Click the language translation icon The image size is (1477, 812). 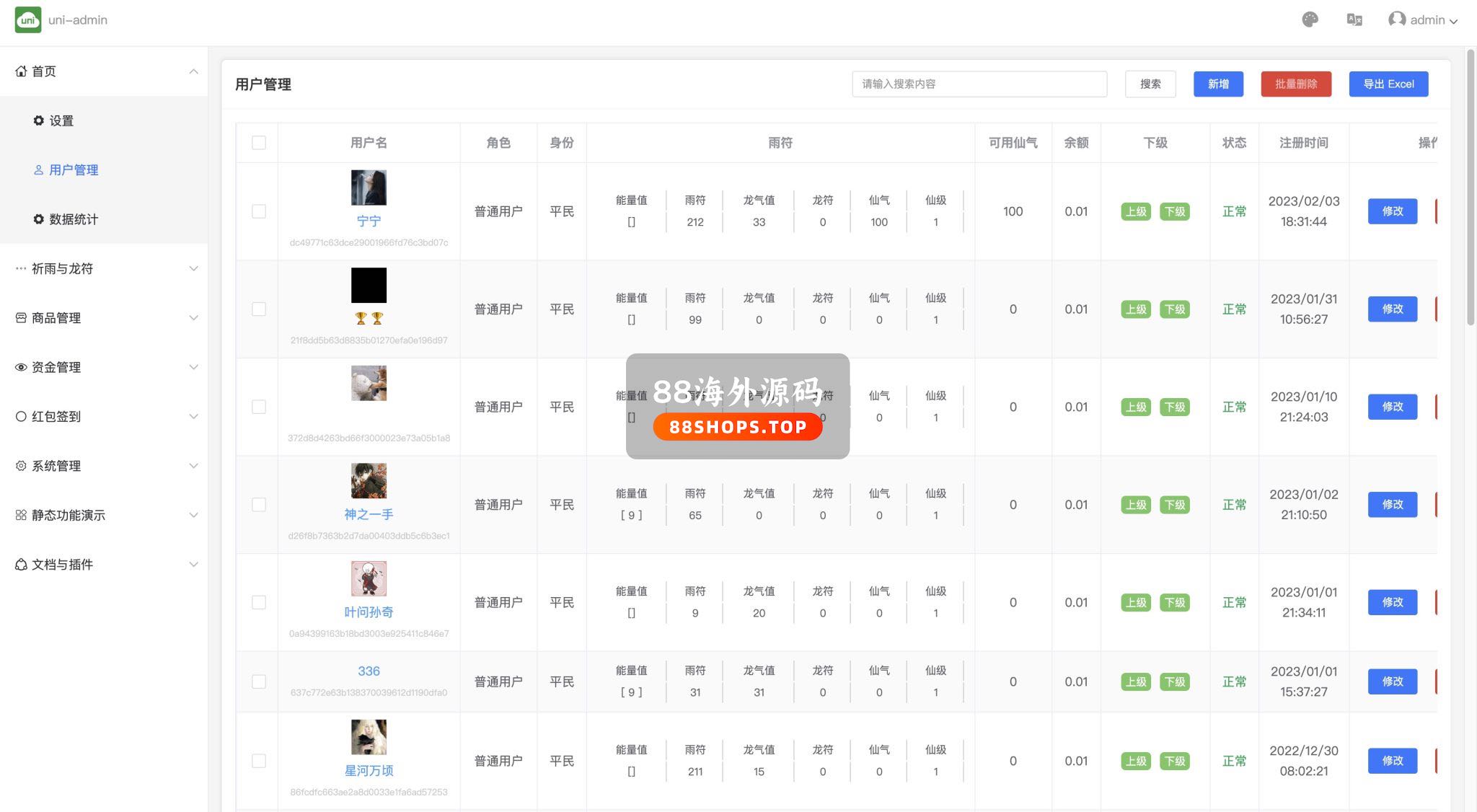1354,20
